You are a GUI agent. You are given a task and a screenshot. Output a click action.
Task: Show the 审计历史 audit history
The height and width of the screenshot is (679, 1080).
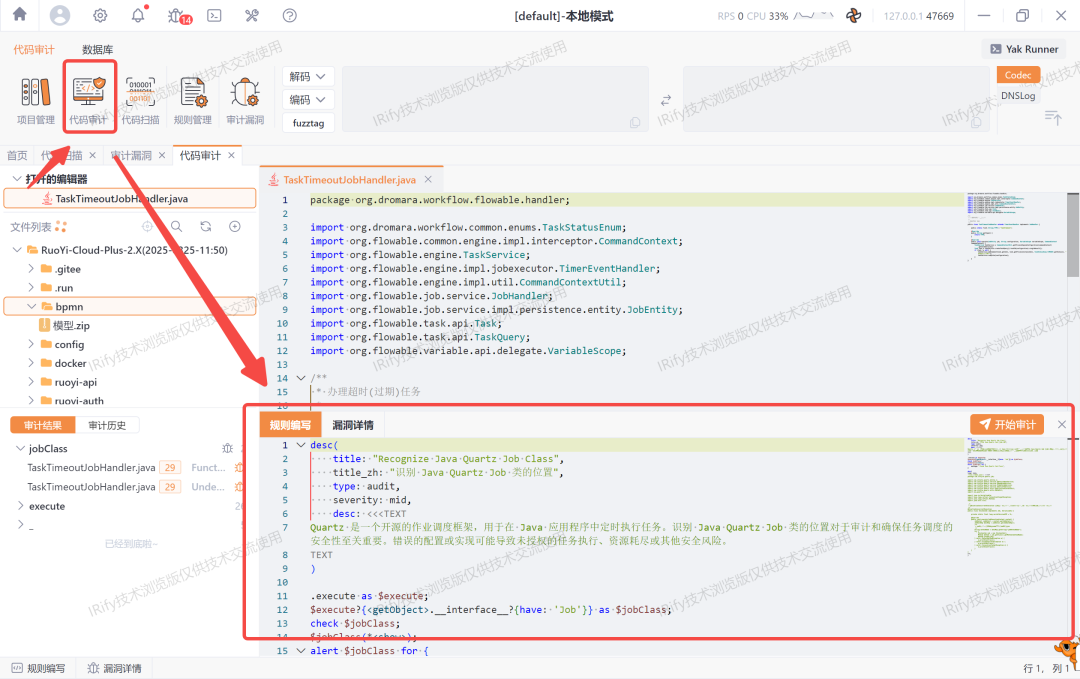coord(107,425)
